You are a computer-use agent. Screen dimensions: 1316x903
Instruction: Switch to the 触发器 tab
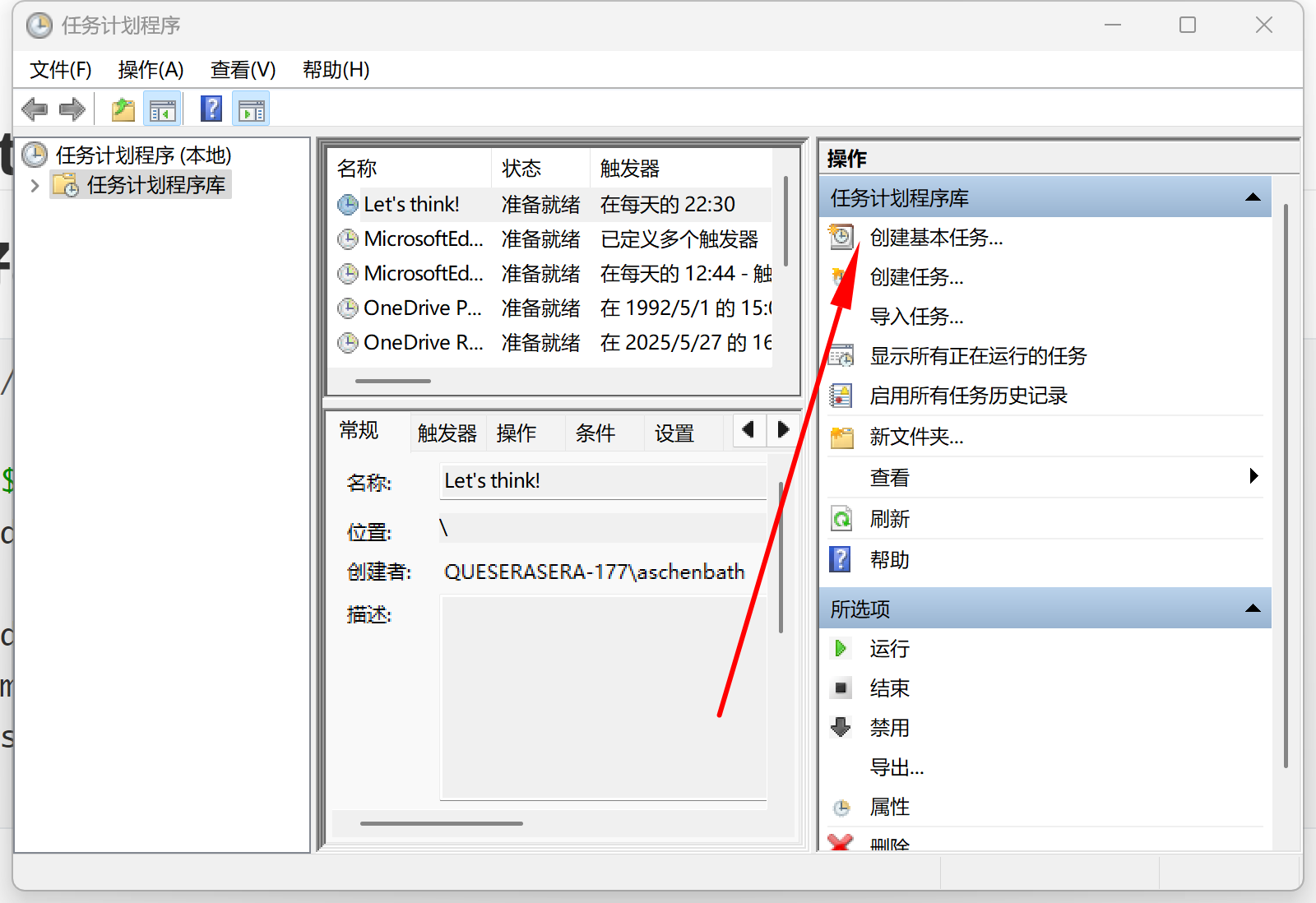pos(447,433)
